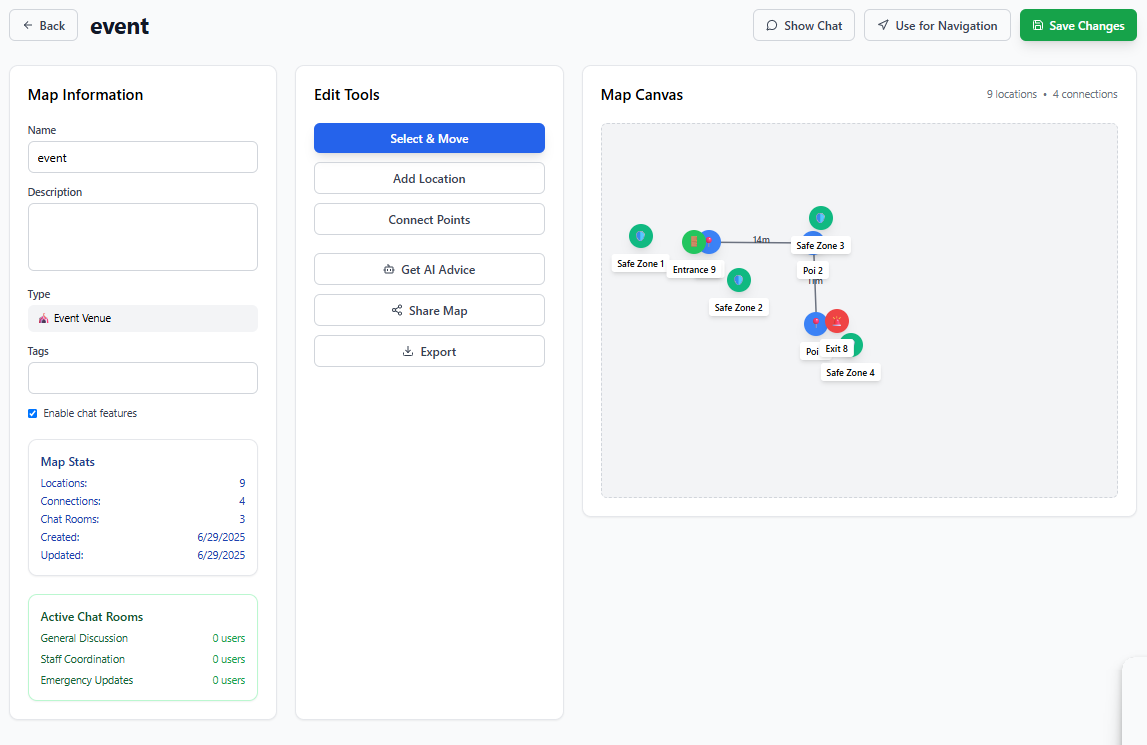Click Save Changes

(1078, 25)
